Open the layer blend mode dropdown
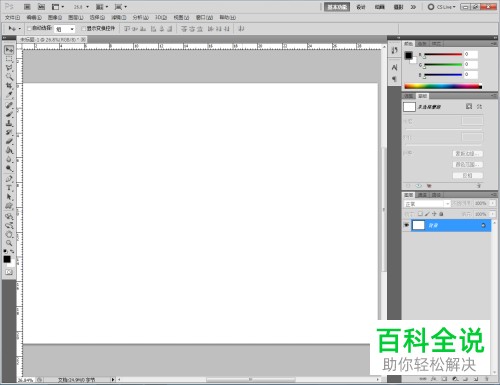500x385 pixels. 427,204
